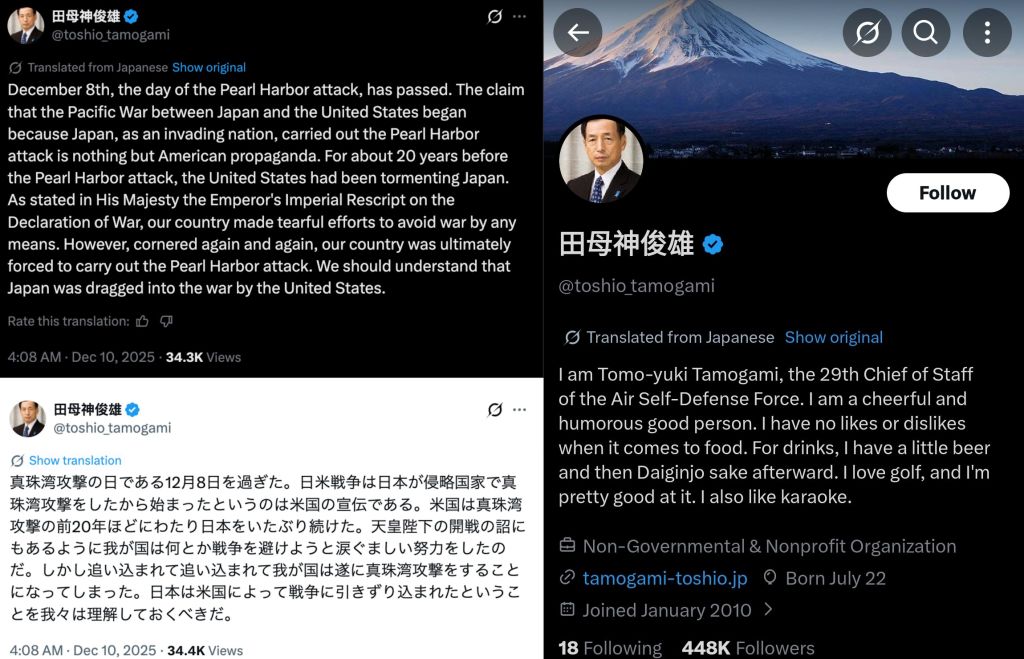View the 448K Followers list
The width and height of the screenshot is (1024, 659).
[x=748, y=648]
